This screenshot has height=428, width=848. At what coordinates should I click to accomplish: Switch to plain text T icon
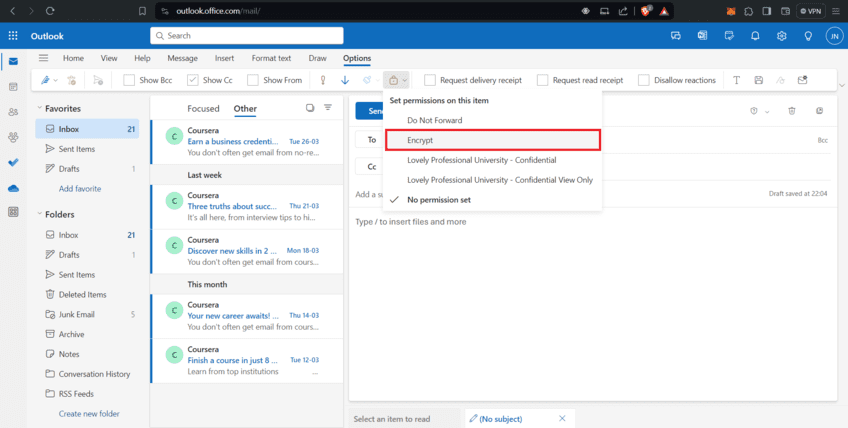[x=736, y=80]
